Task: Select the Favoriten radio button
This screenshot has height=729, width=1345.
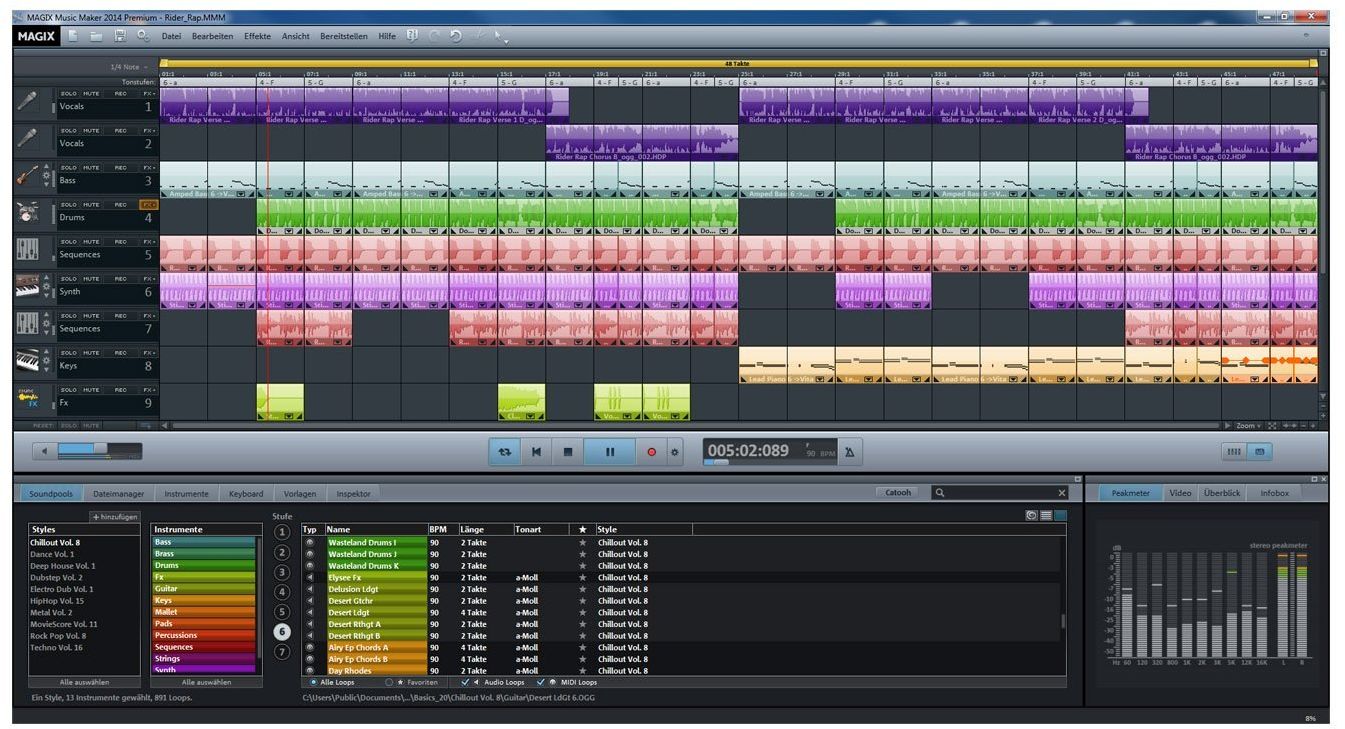Action: tap(389, 682)
